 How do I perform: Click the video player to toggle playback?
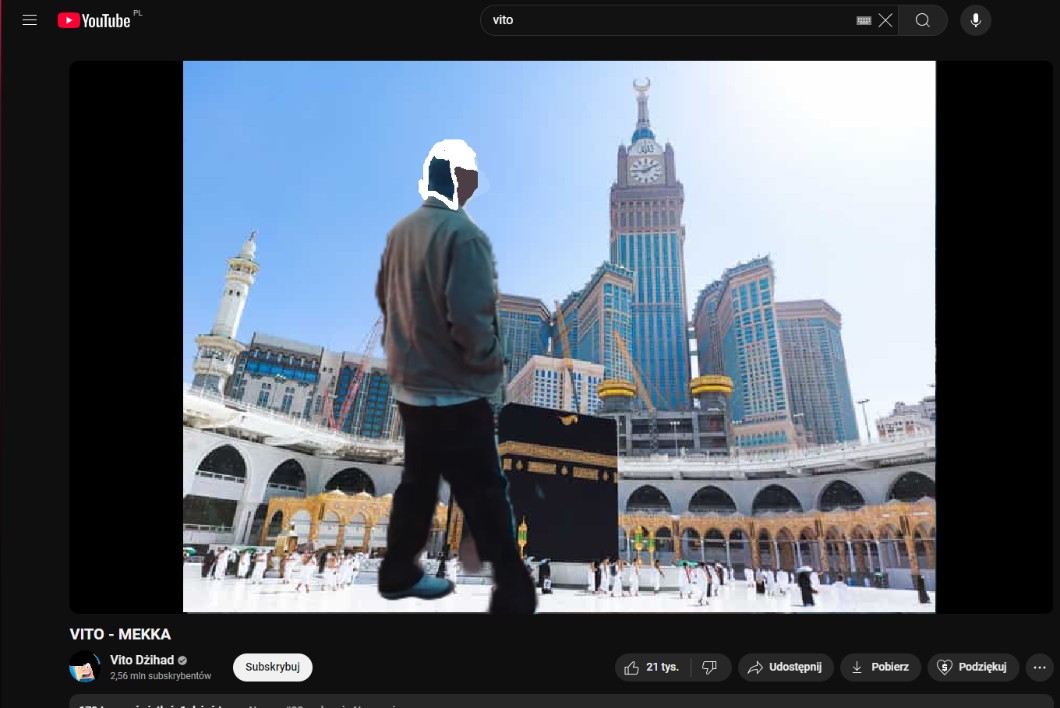[x=558, y=336]
